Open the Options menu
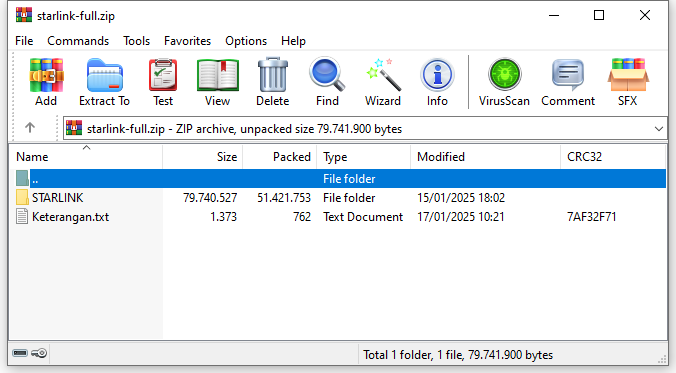 coord(246,41)
